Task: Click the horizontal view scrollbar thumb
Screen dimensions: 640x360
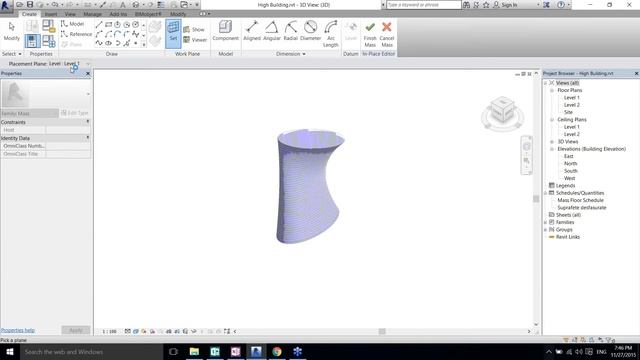Action: [382, 331]
